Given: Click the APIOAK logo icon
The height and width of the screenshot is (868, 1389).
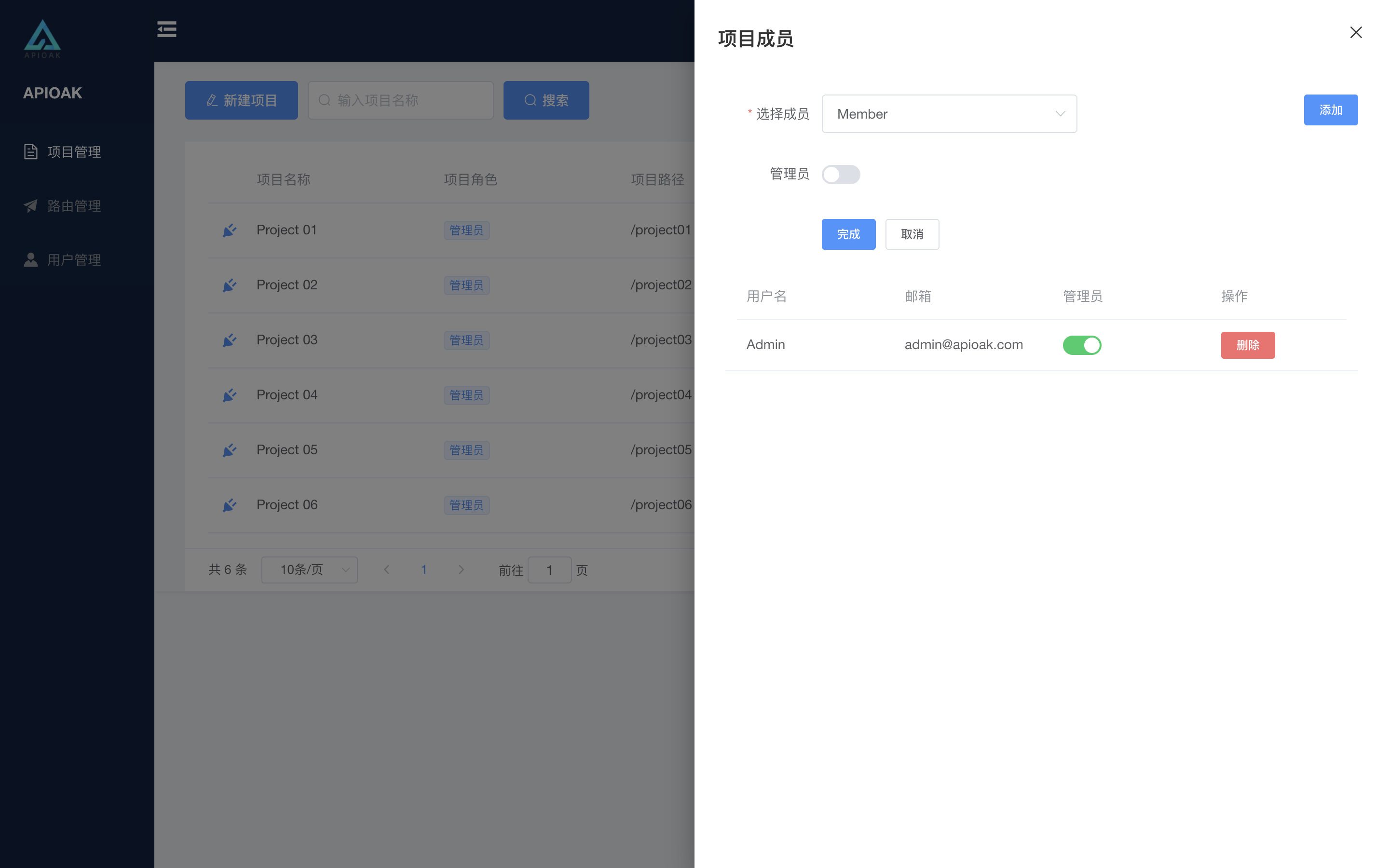Looking at the screenshot, I should point(42,39).
